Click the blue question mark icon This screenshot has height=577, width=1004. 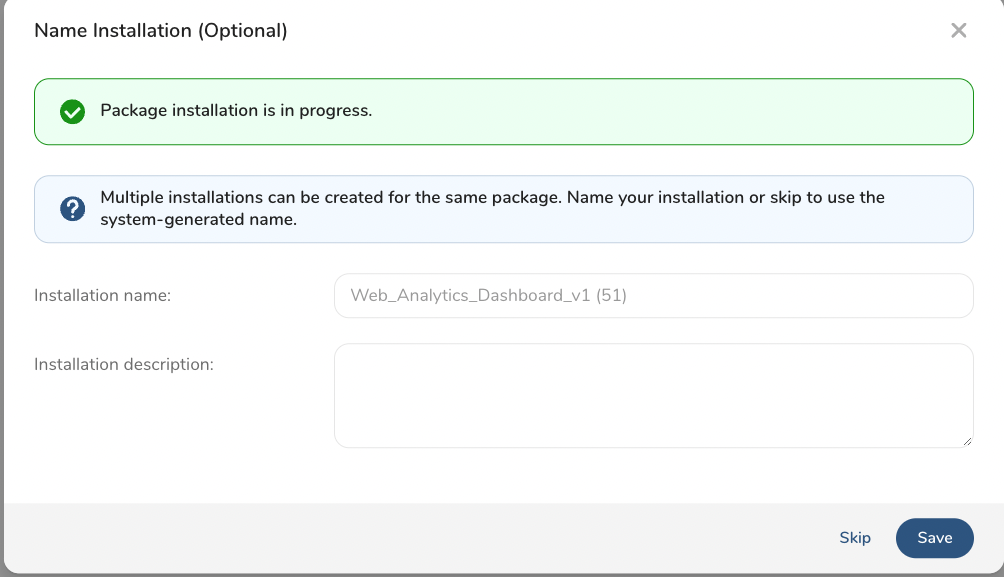(72, 209)
